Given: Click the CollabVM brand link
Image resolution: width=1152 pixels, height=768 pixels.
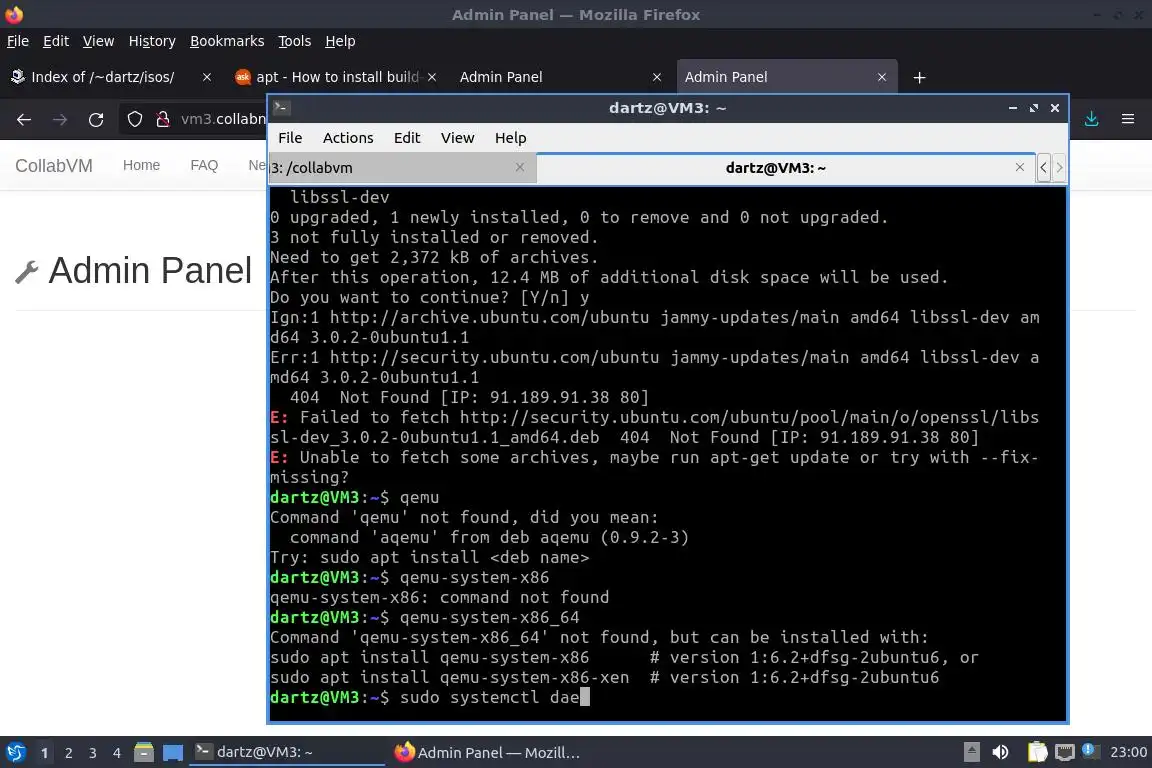Looking at the screenshot, I should tap(54, 166).
